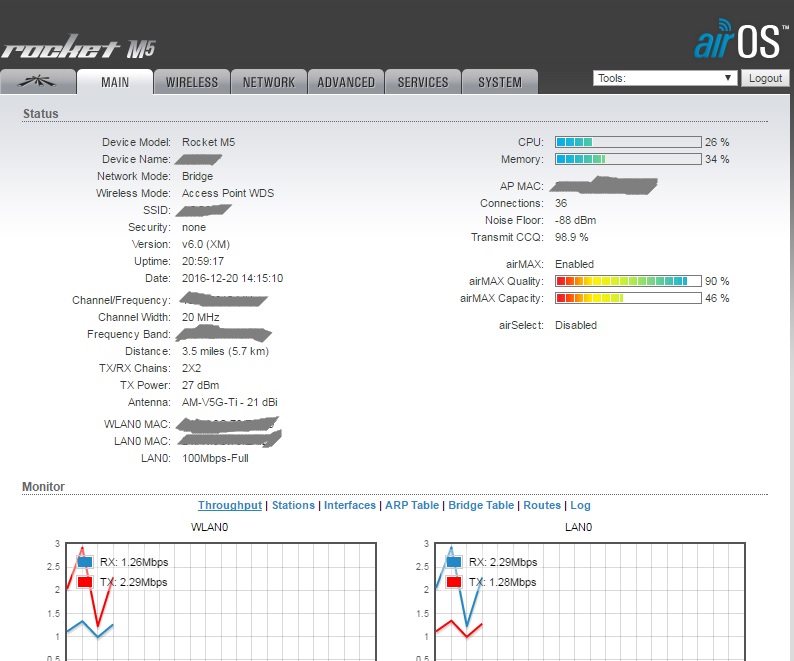Click the blue RX legend square in WLAN0 chart
The height and width of the screenshot is (661, 794).
coord(87,562)
